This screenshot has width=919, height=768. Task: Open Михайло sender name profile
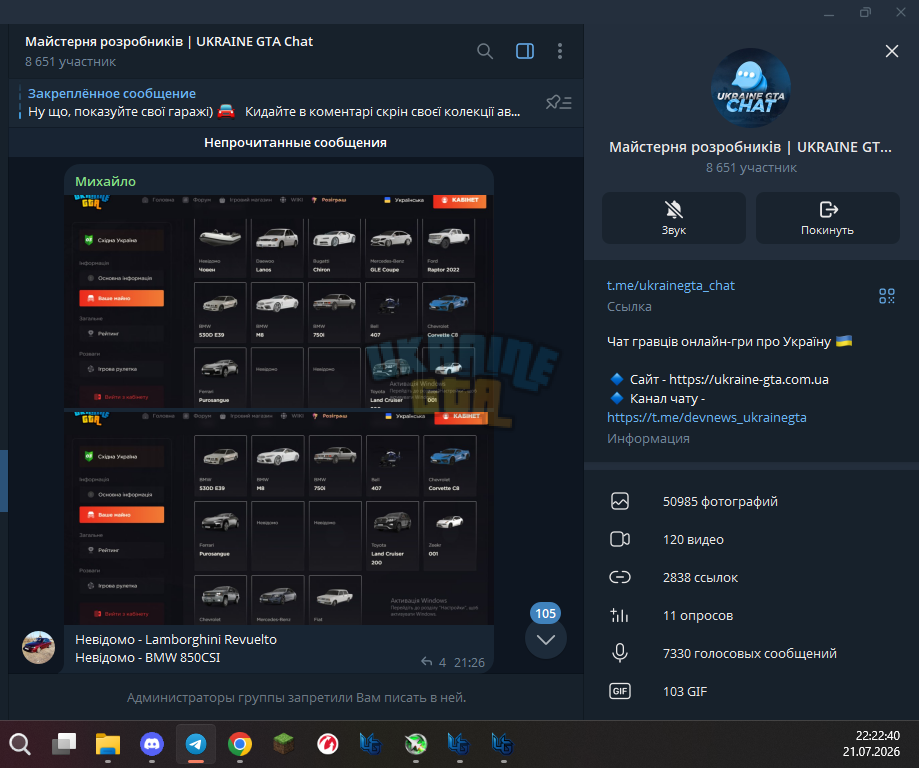click(105, 182)
